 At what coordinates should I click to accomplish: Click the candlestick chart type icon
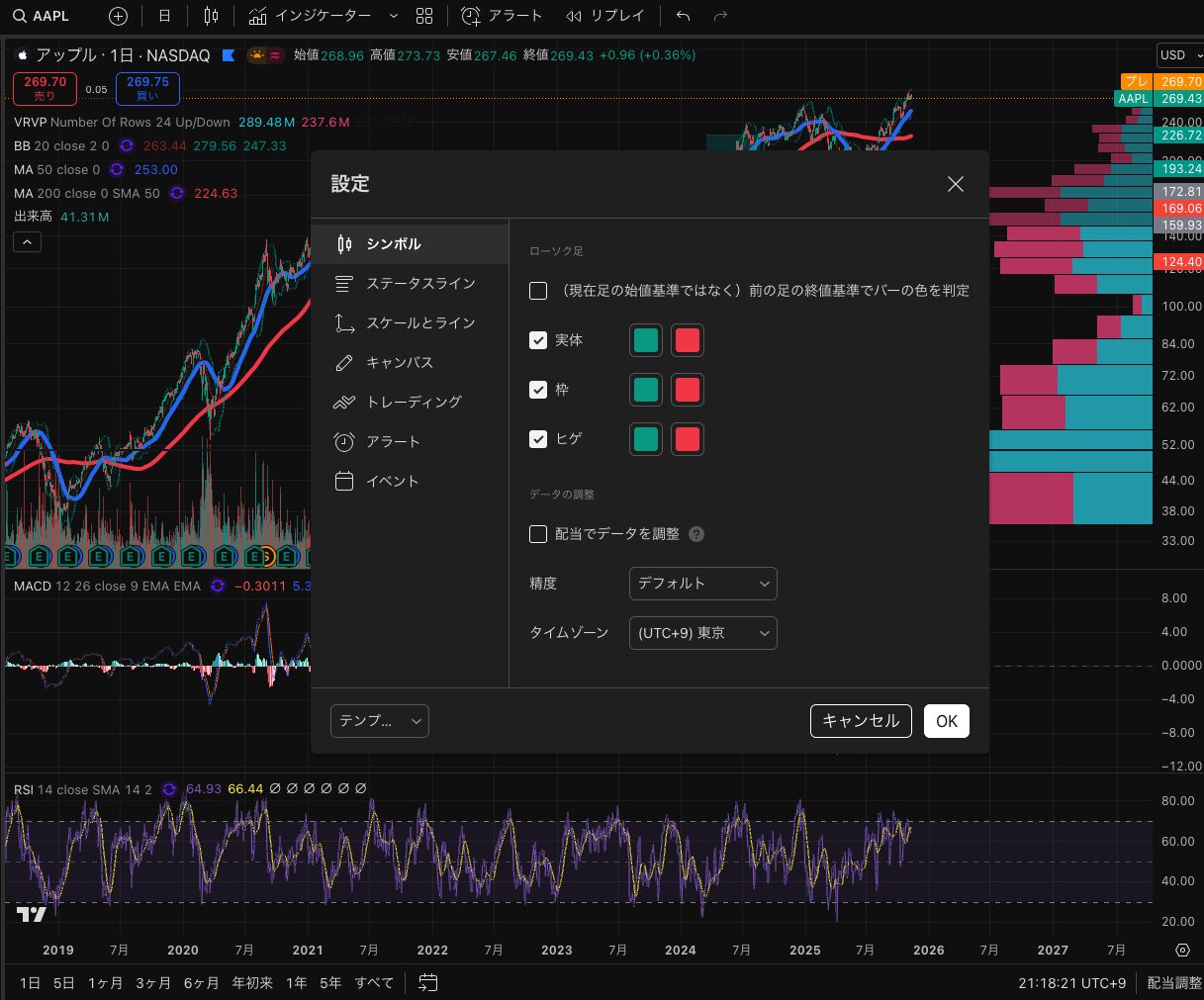point(210,16)
